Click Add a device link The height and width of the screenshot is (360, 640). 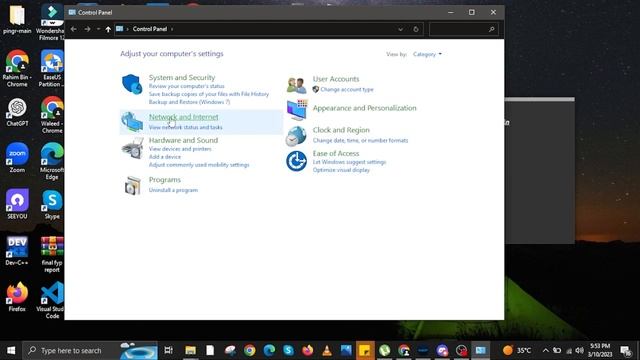(165, 157)
